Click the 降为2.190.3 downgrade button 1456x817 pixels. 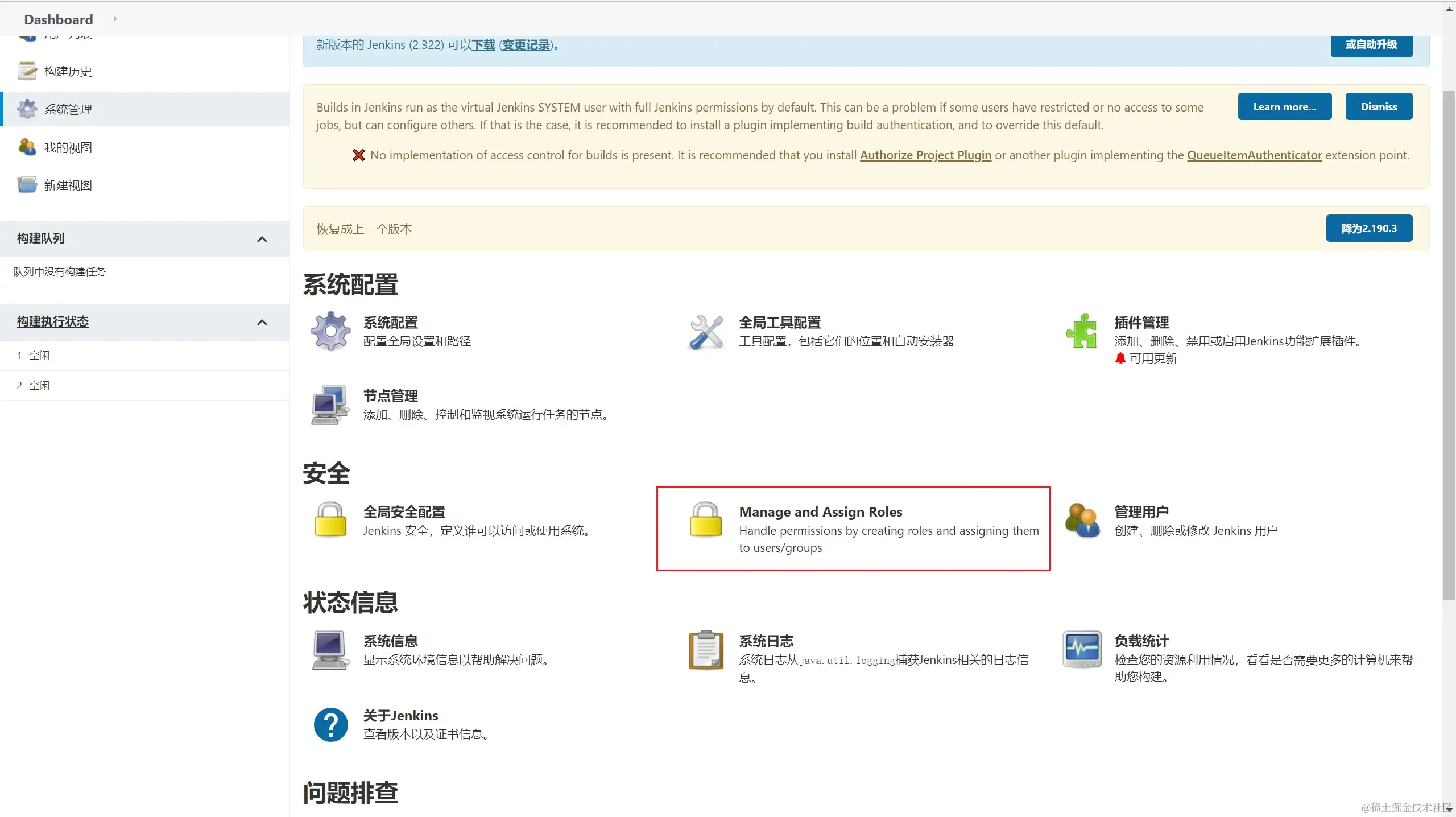point(1368,228)
